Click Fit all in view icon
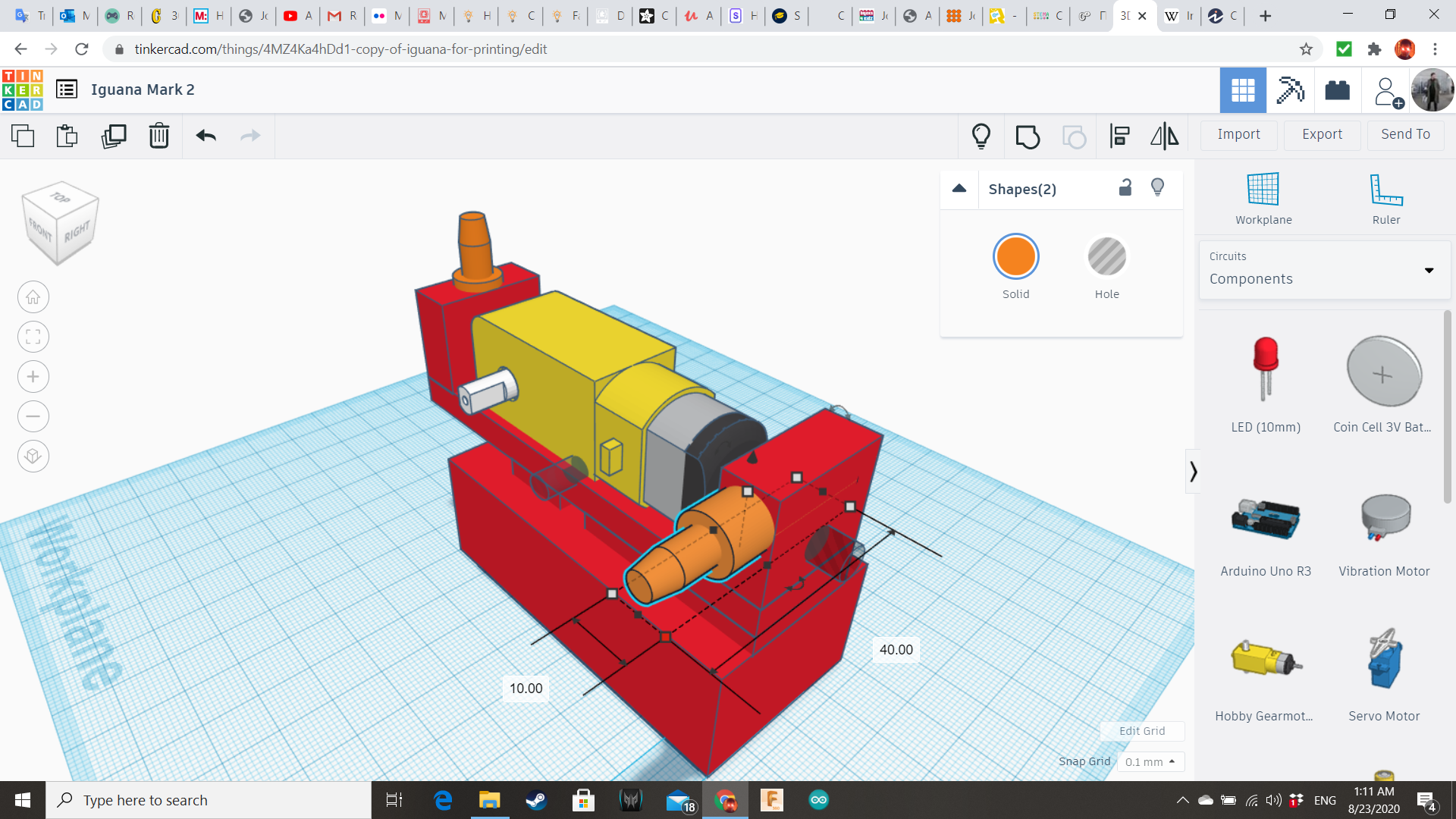The width and height of the screenshot is (1456, 819). point(33,337)
